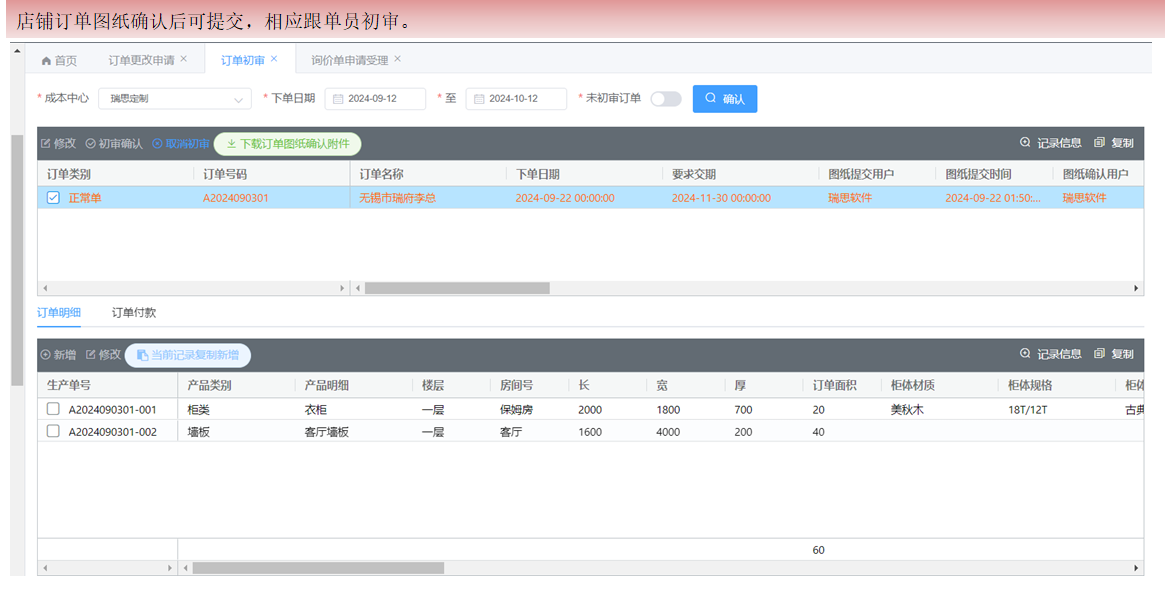1171x602 pixels.
Task: Switch to 订单更改申请 tab
Action: 141,60
